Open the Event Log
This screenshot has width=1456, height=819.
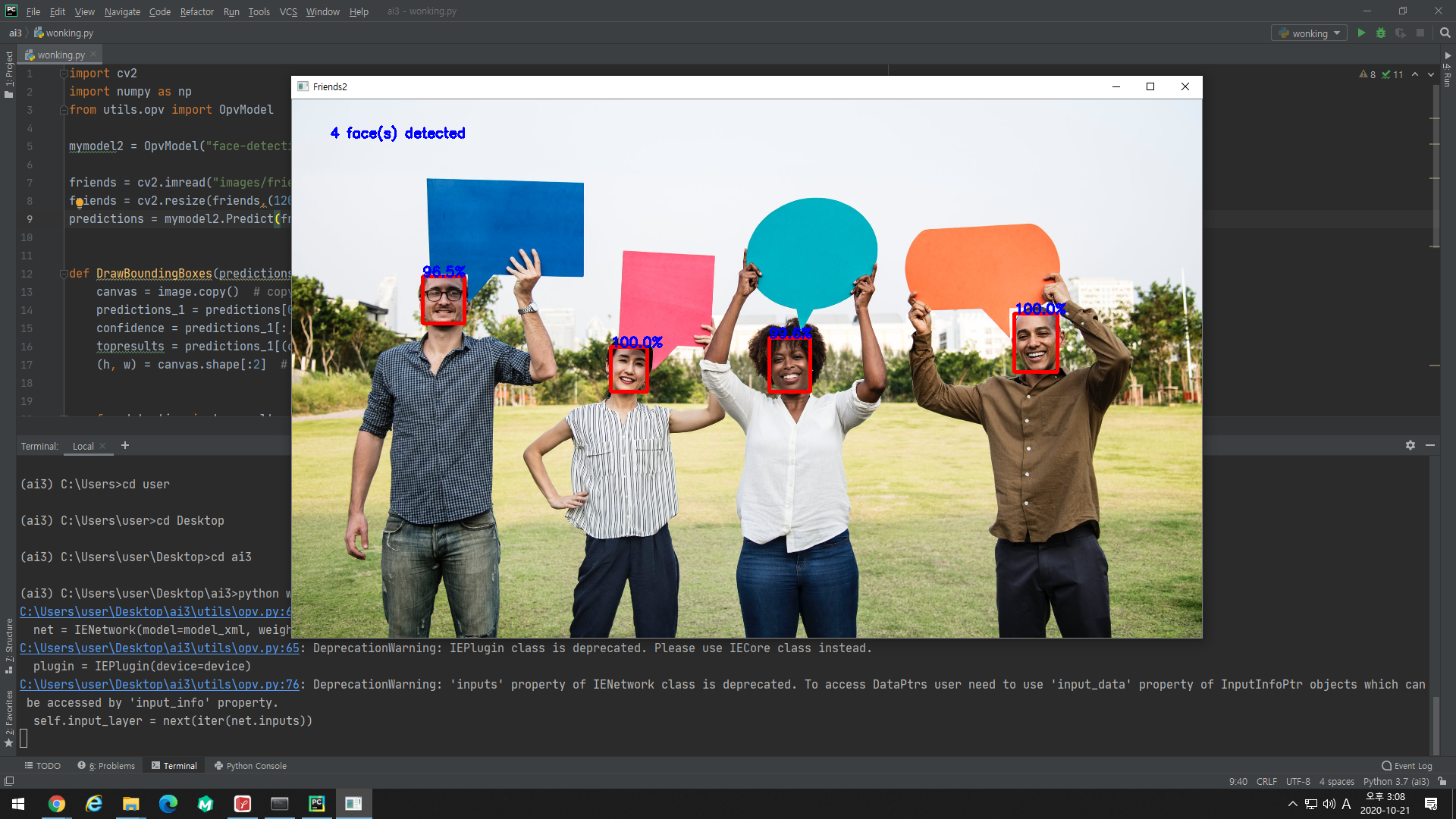tap(1407, 766)
